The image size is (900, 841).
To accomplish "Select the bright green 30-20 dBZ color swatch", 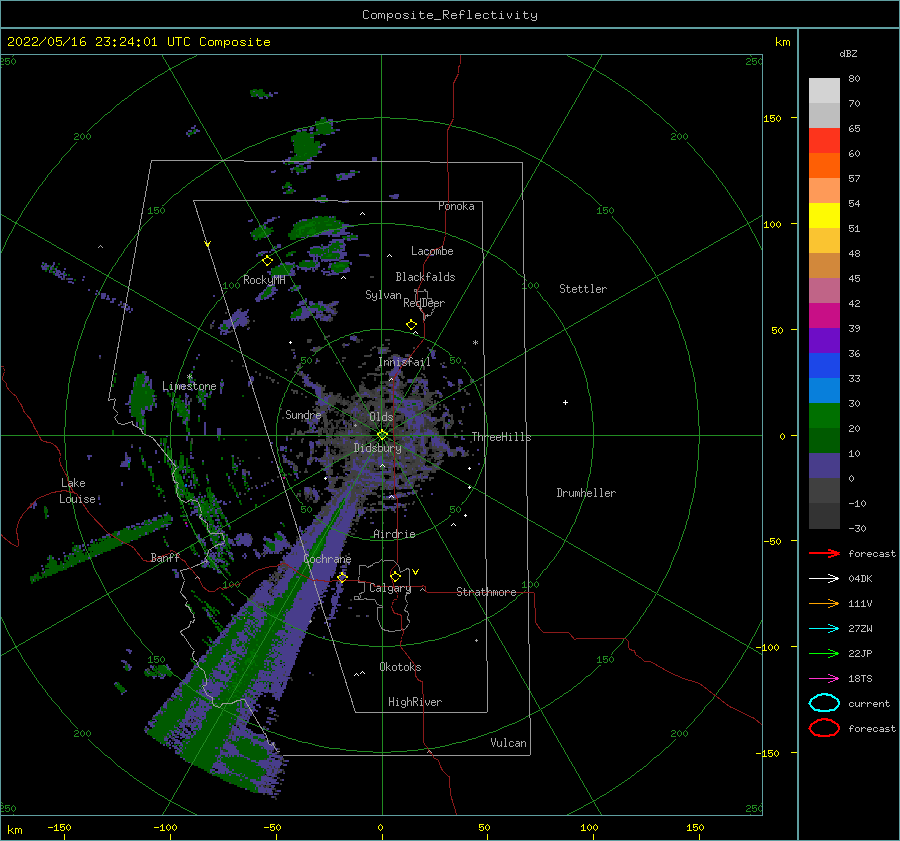I will click(824, 416).
